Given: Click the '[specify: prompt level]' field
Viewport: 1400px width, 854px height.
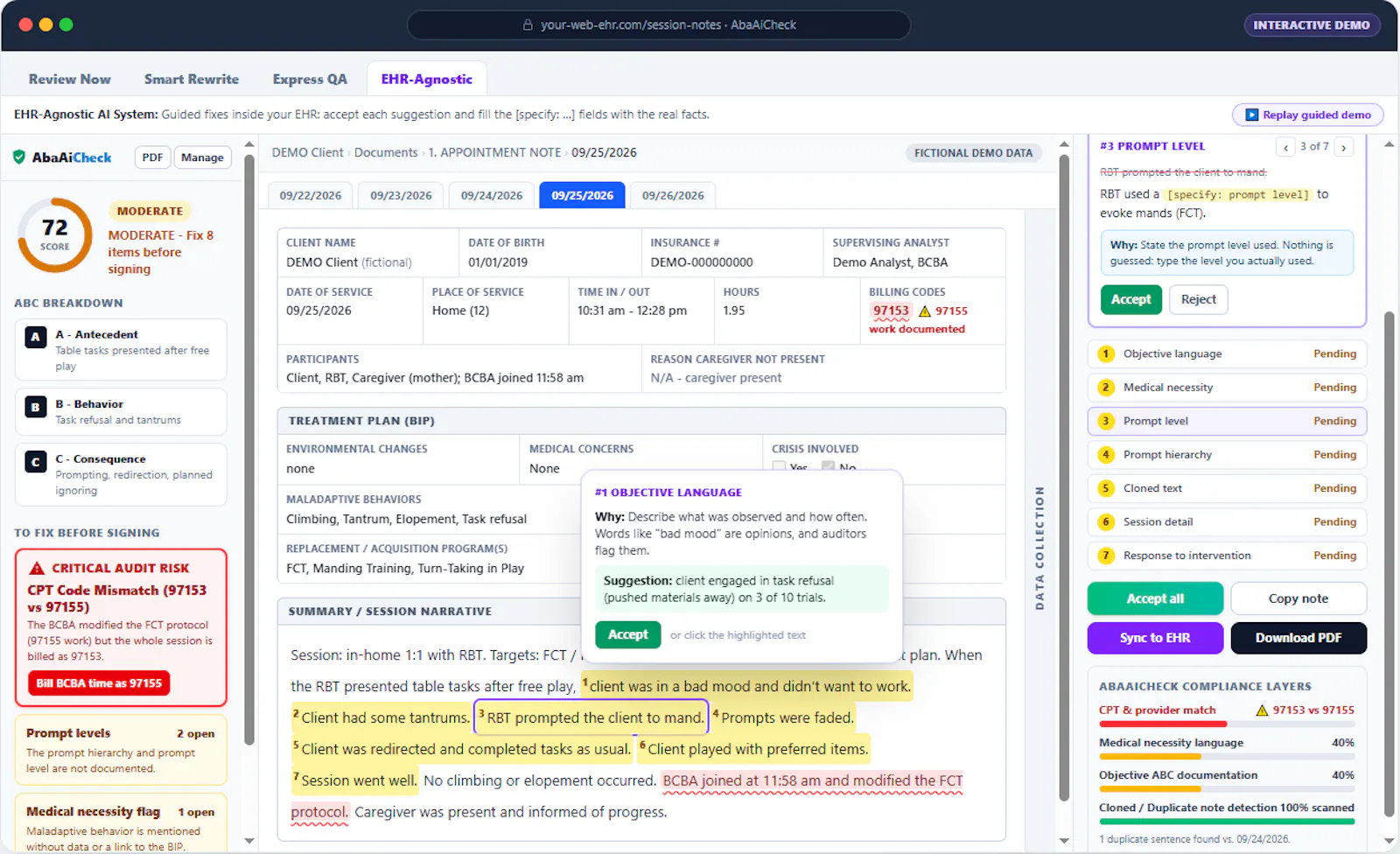Looking at the screenshot, I should (x=1238, y=195).
